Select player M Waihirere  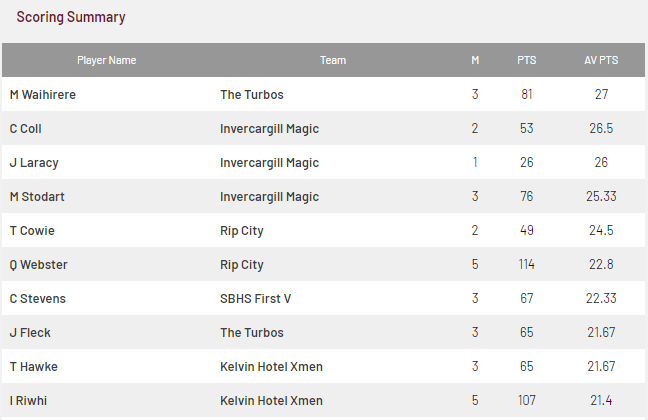pyautogui.click(x=43, y=95)
